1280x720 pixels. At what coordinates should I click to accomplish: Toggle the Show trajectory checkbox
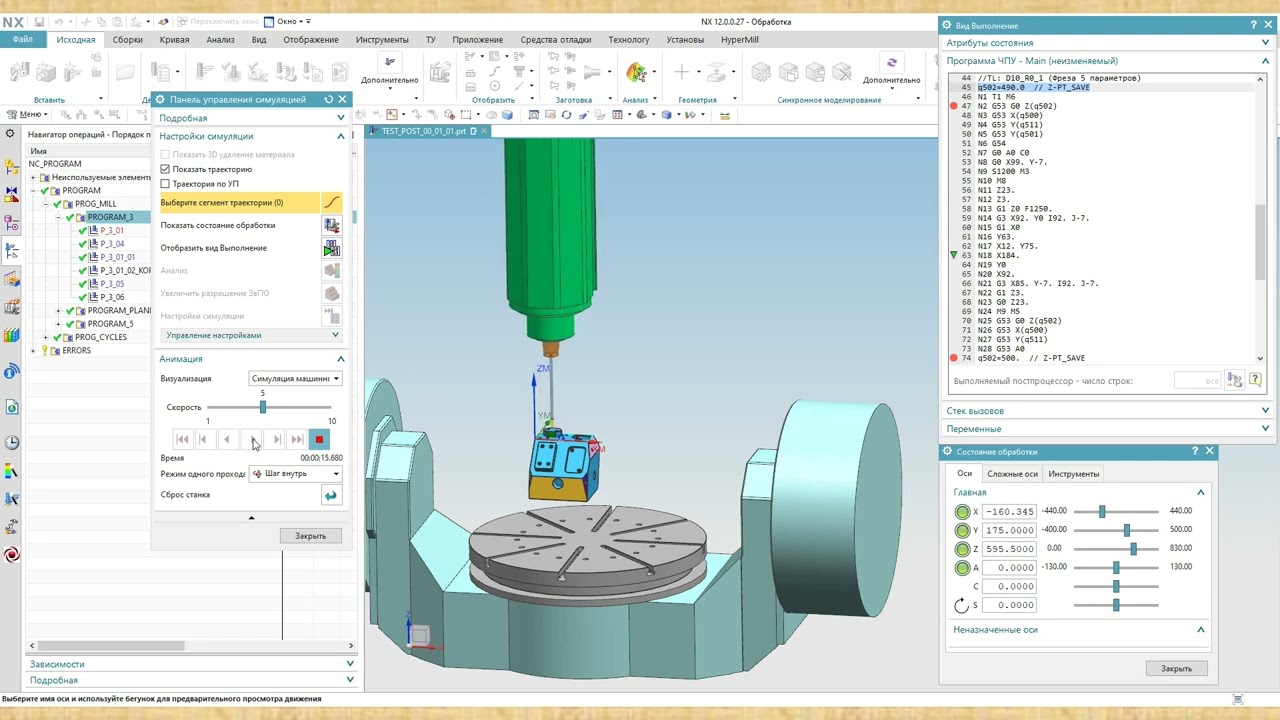(165, 169)
